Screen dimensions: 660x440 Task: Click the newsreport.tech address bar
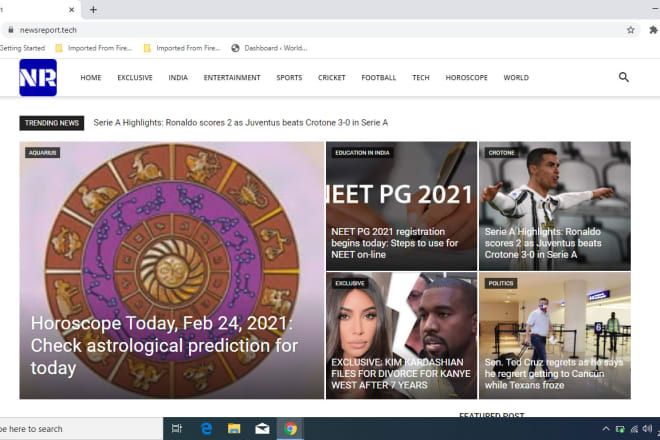[x=320, y=30]
